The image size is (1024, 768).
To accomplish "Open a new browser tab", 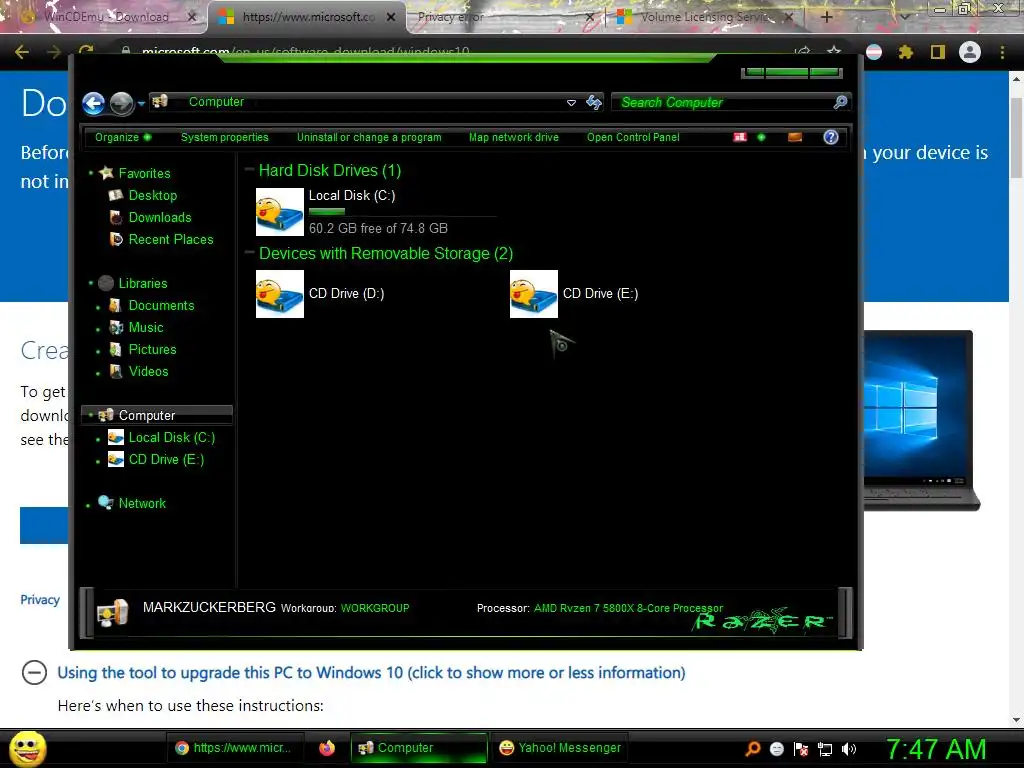I will [826, 17].
